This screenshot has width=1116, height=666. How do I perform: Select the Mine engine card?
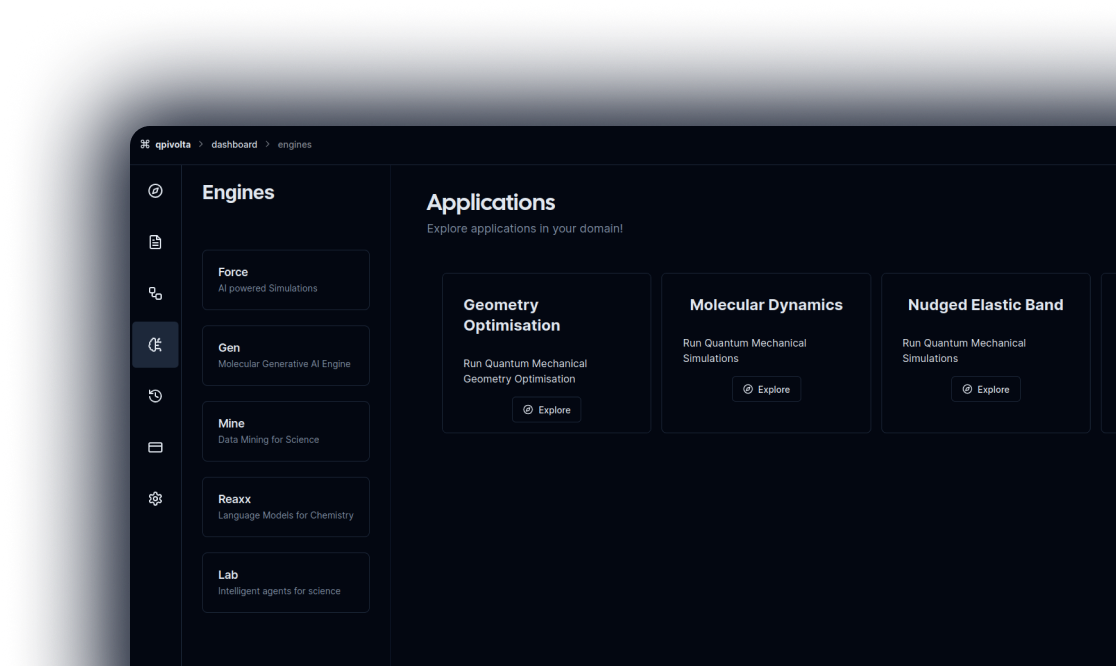click(x=285, y=431)
